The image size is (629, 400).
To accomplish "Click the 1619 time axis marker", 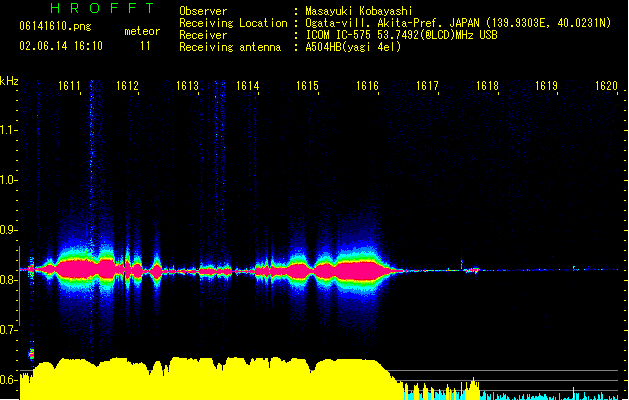I will pyautogui.click(x=546, y=85).
